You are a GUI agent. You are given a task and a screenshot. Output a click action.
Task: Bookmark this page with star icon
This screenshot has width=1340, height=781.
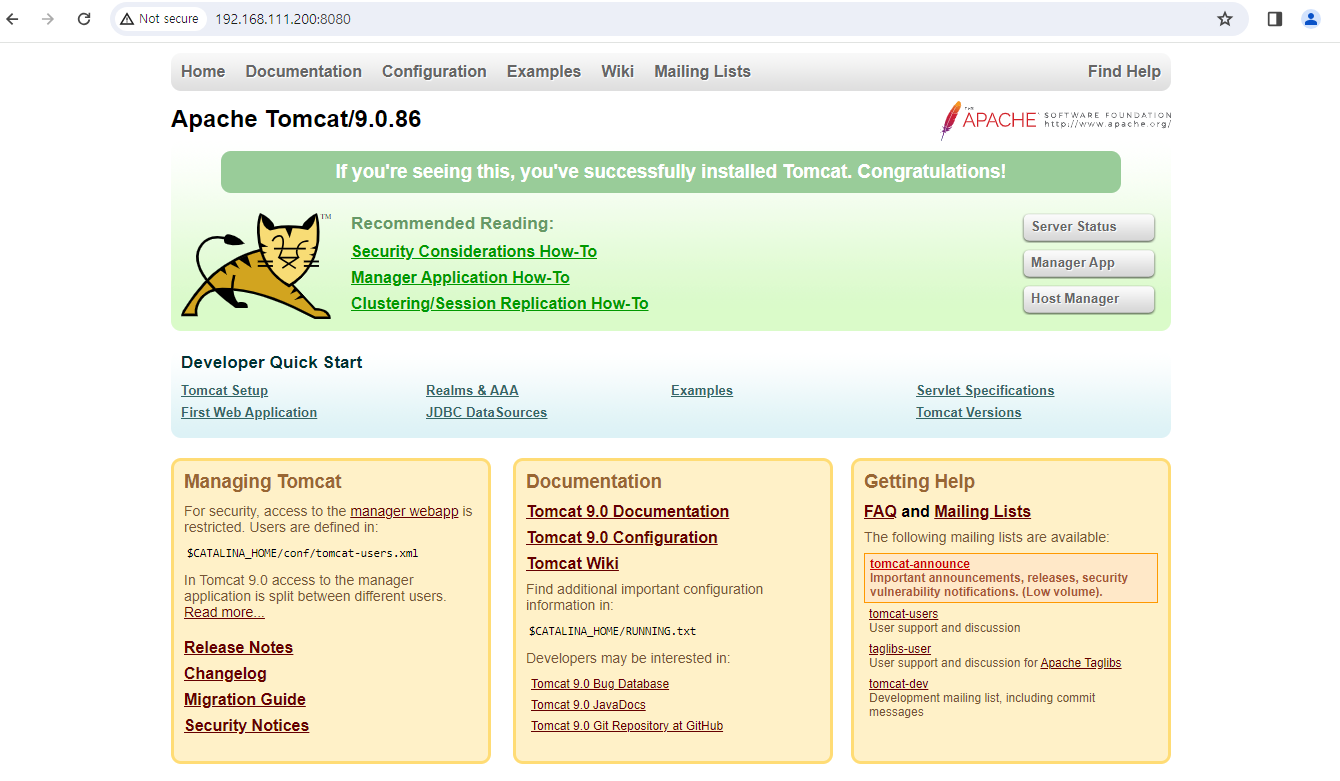pos(1225,19)
